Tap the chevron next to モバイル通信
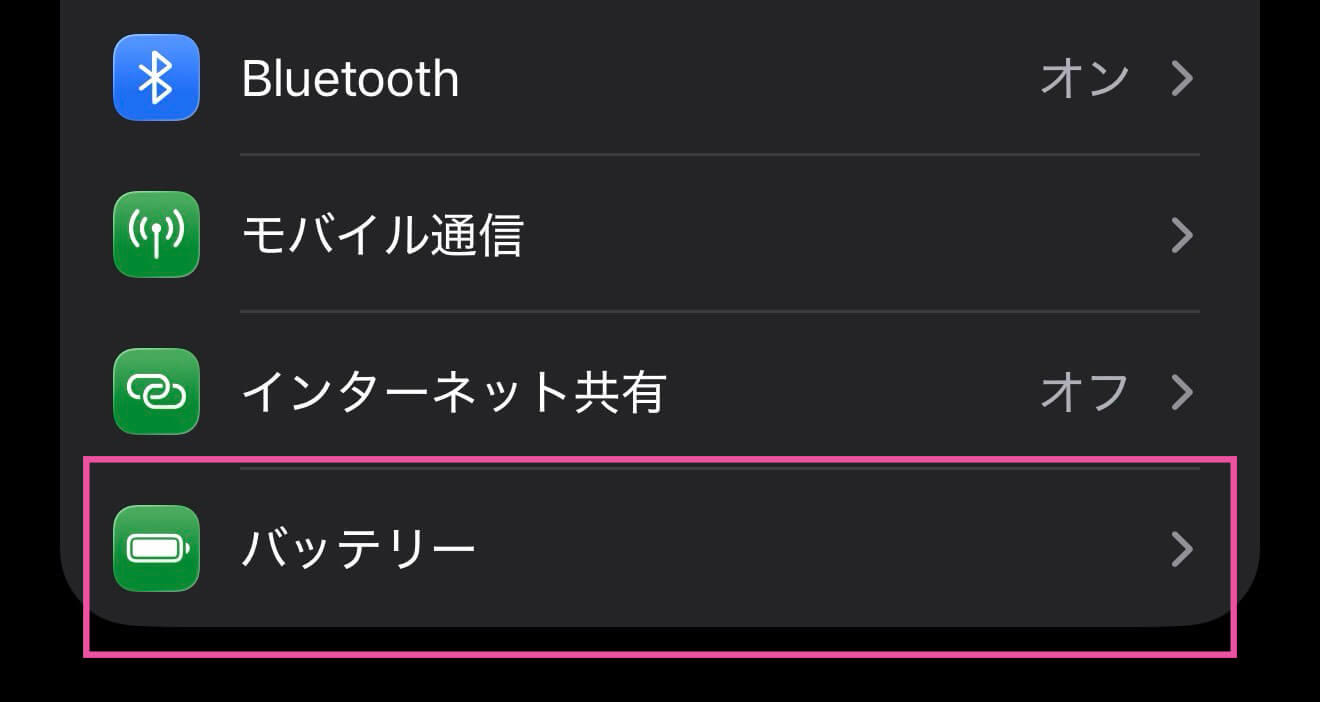The width and height of the screenshot is (1320, 702). coord(1183,235)
